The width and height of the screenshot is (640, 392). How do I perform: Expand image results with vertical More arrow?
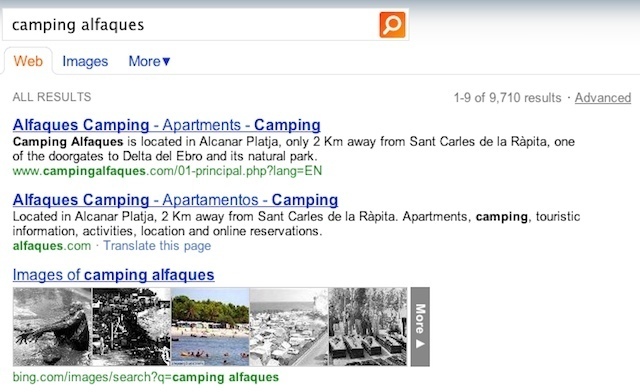pos(420,327)
